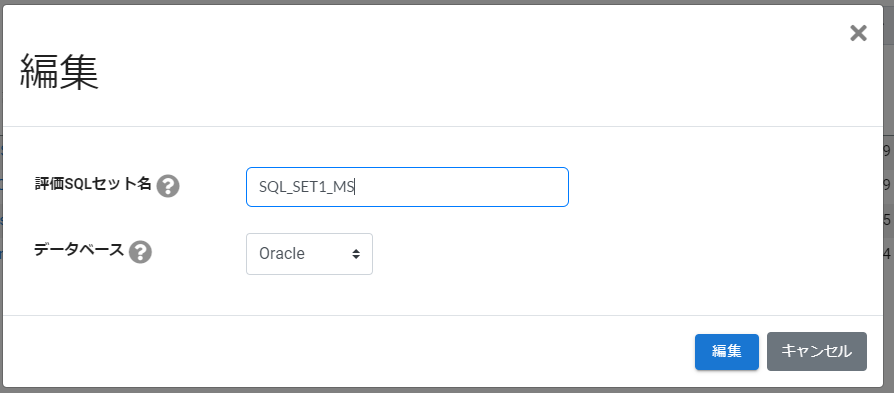The image size is (894, 393).
Task: Click the 評価SQLセット名 field label
Action: point(93,184)
